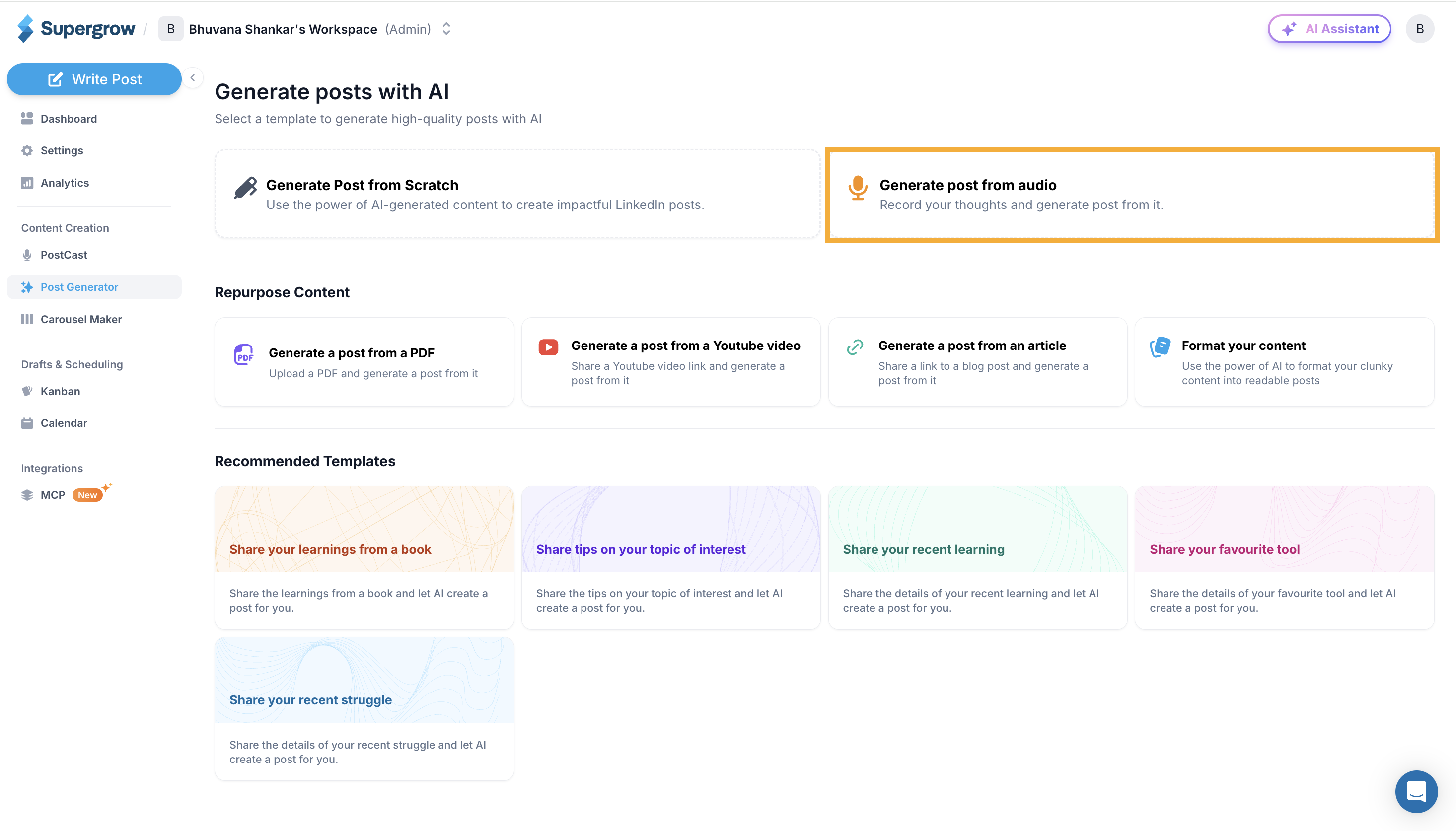Viewport: 1456px width, 831px height.
Task: Open Share your learnings from a book template
Action: [x=364, y=557]
